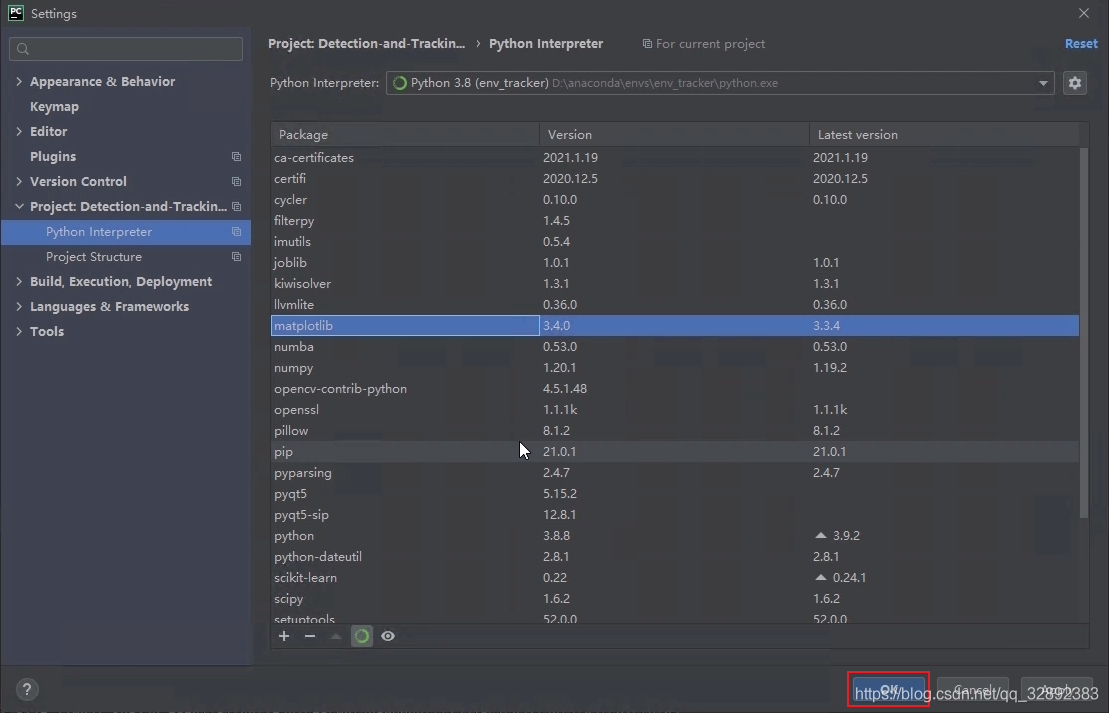Sort by the Version column header
This screenshot has width=1109, height=713.
(674, 134)
